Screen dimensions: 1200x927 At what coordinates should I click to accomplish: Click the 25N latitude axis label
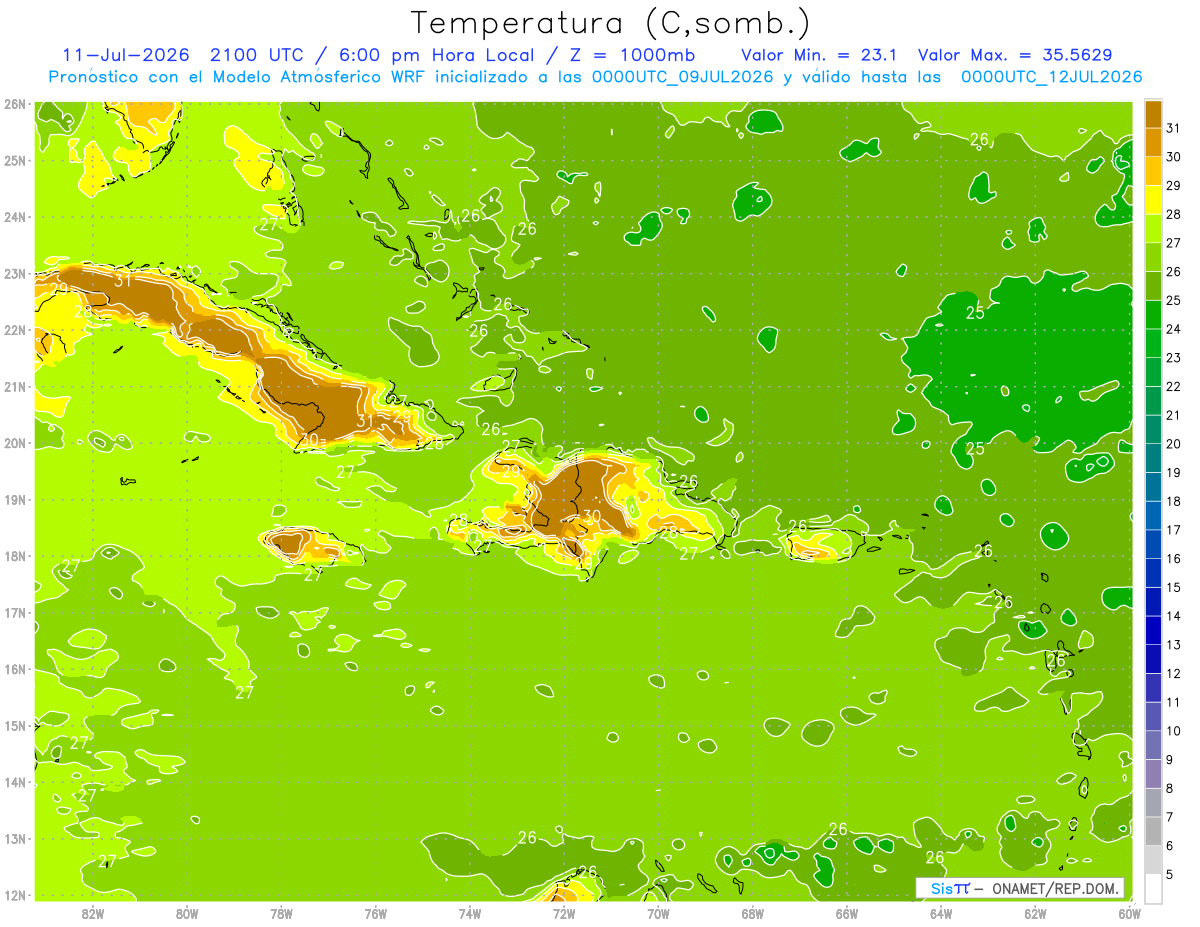point(15,160)
